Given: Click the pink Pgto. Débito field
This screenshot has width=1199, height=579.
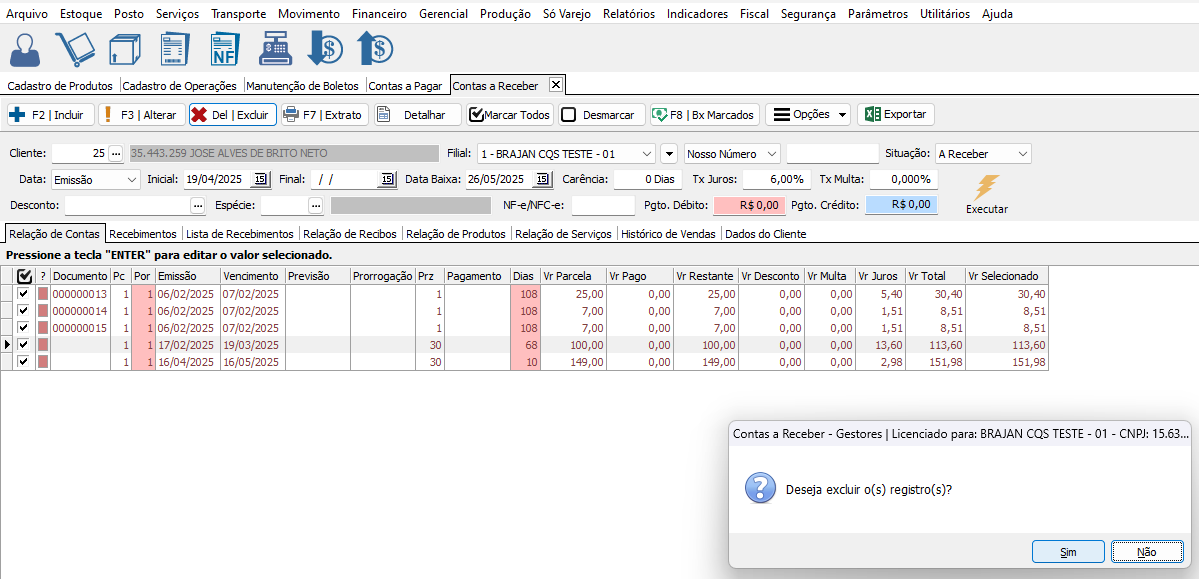Looking at the screenshot, I should click(x=749, y=205).
